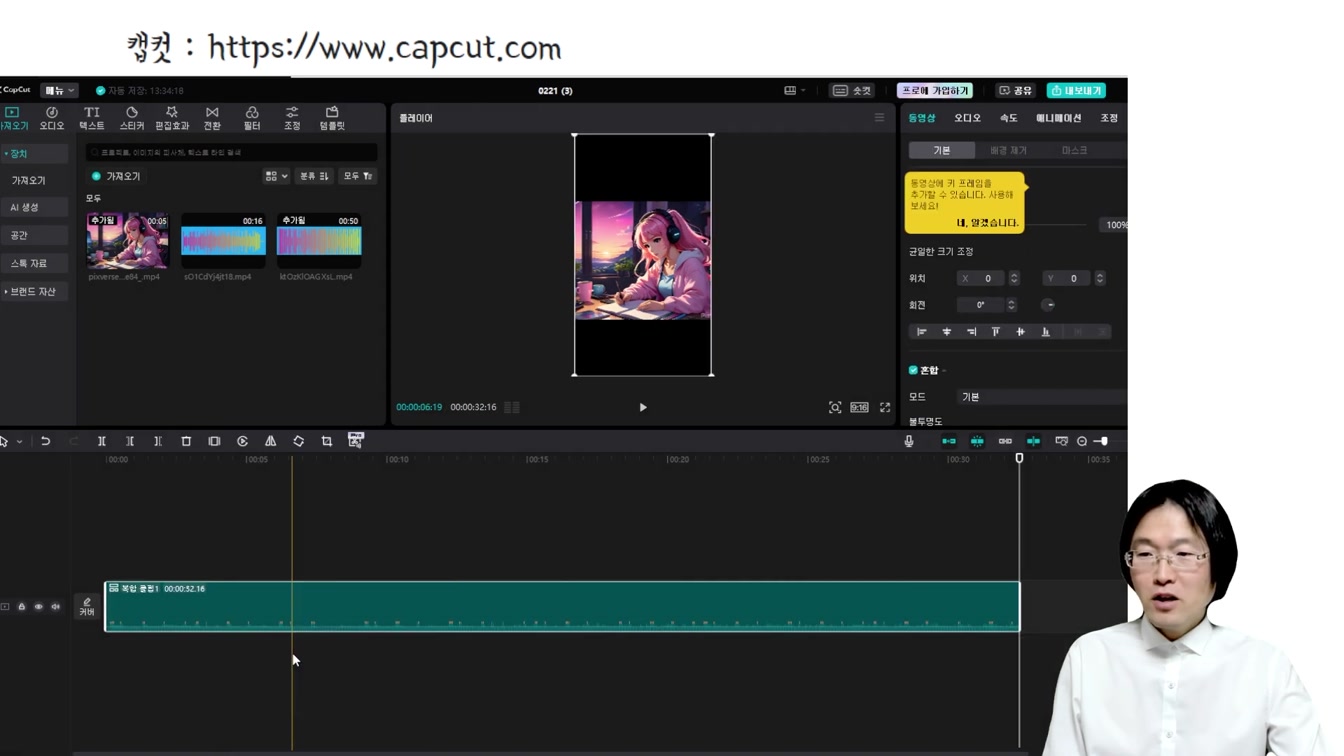
Task: Click the timeline zoom slider handle
Action: [1103, 441]
